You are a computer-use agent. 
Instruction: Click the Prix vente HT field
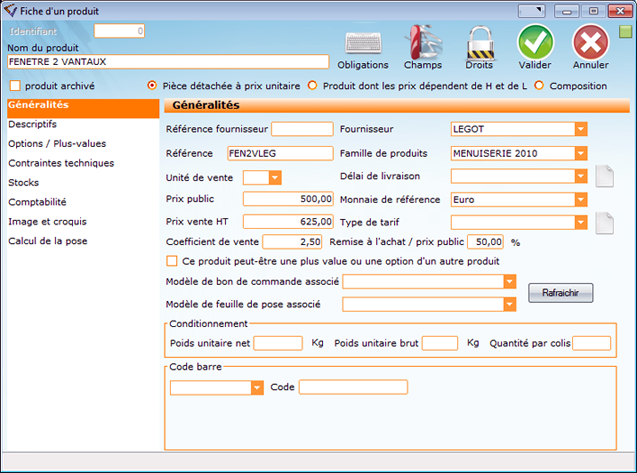tap(288, 221)
